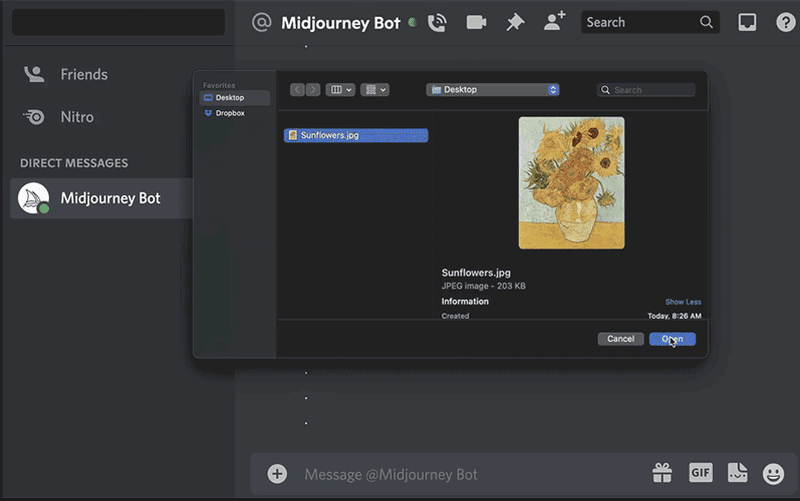
Task: Select the Sunflowers.jpg file
Action: (x=355, y=135)
